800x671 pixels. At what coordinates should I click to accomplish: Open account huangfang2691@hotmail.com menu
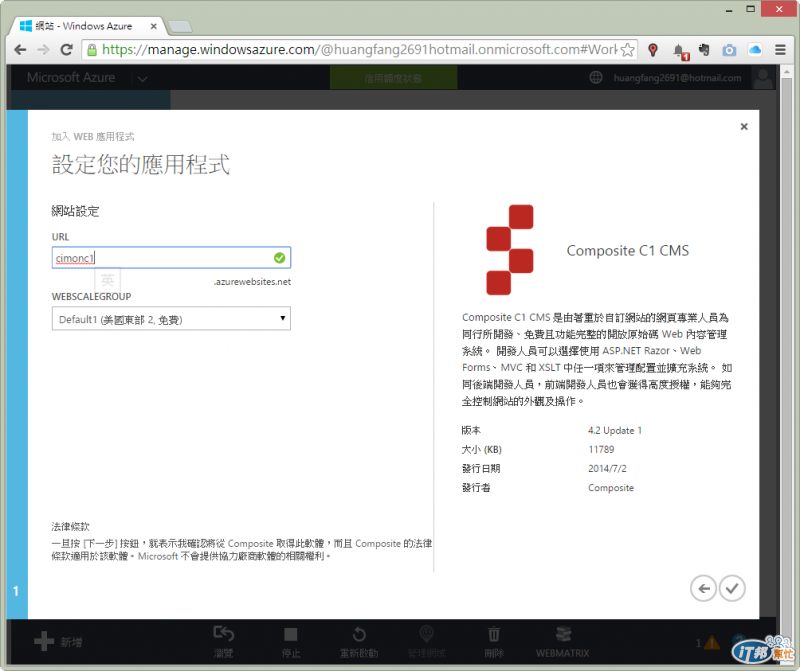[677, 78]
